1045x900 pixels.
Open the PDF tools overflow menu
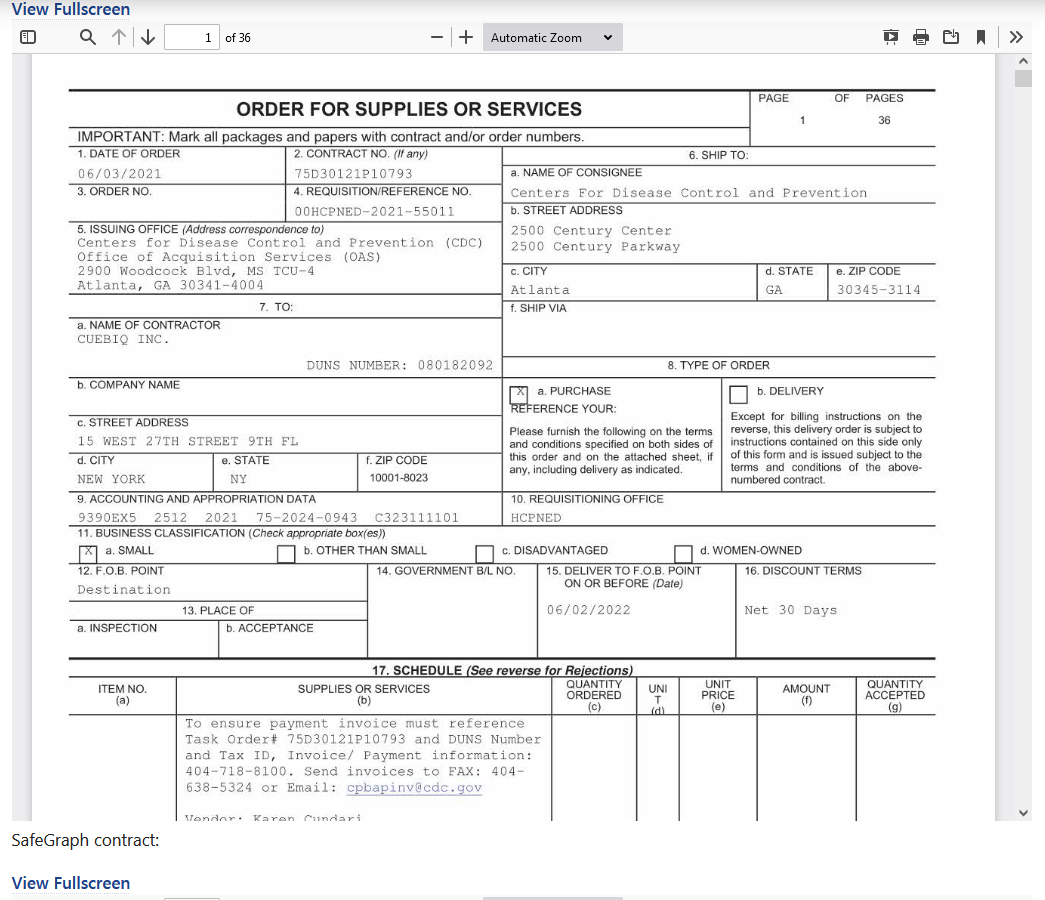pos(1016,37)
